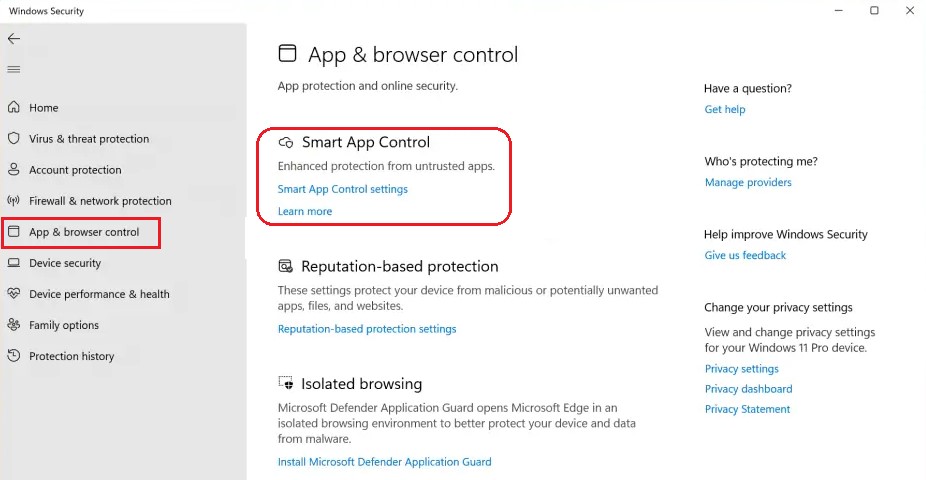The width and height of the screenshot is (926, 480).
Task: Click the Account protection person icon
Action: point(13,170)
